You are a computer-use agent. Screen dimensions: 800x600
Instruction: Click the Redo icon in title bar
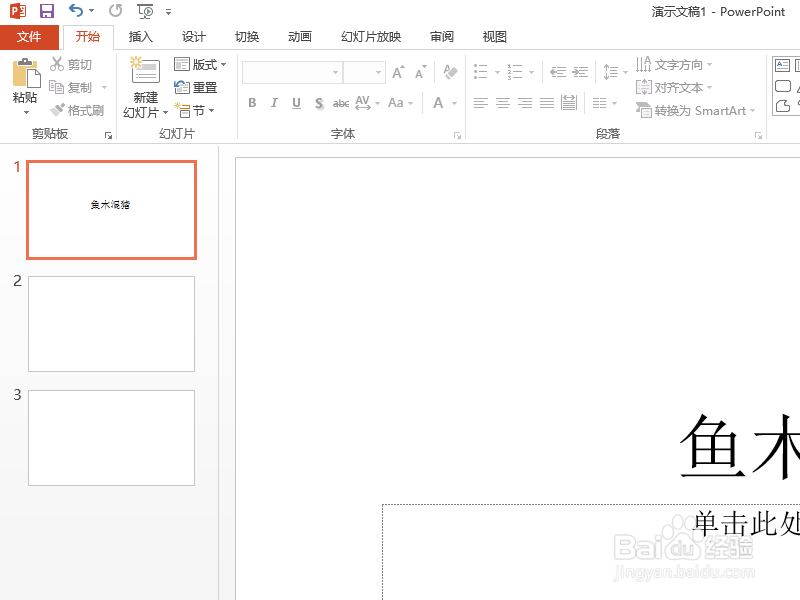[116, 11]
